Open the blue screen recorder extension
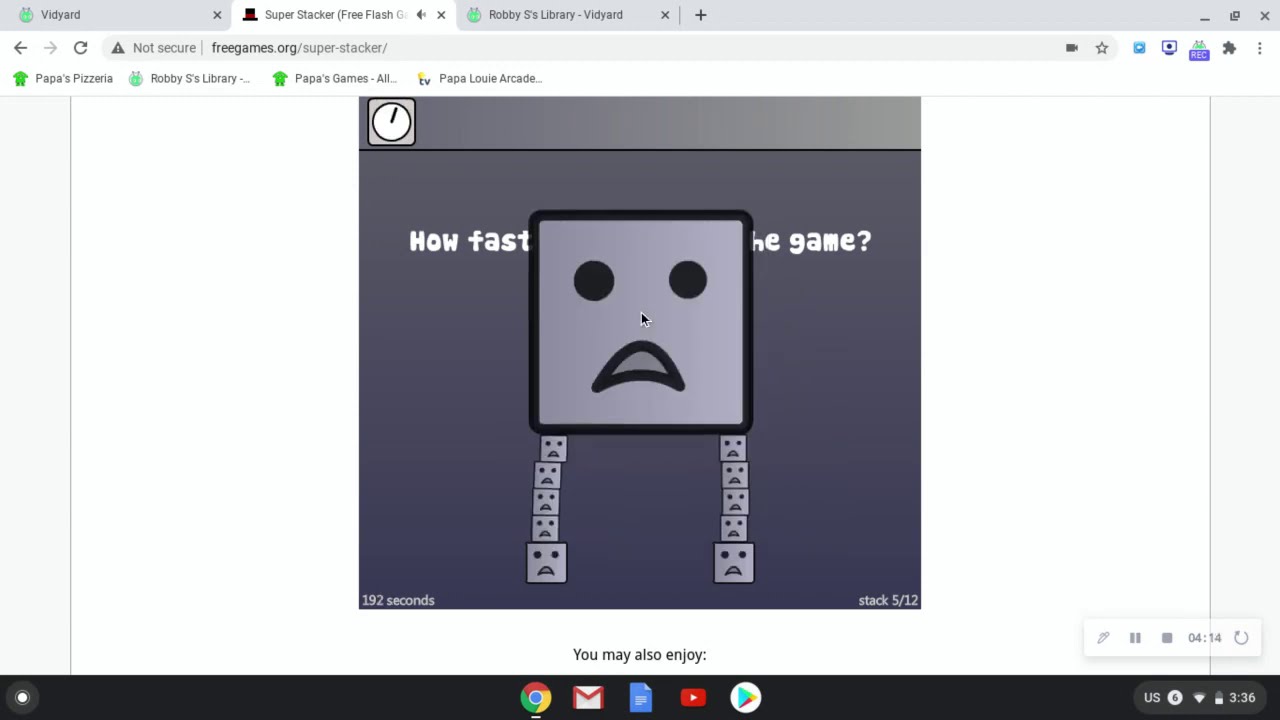Image resolution: width=1280 pixels, height=720 pixels. 1139,48
